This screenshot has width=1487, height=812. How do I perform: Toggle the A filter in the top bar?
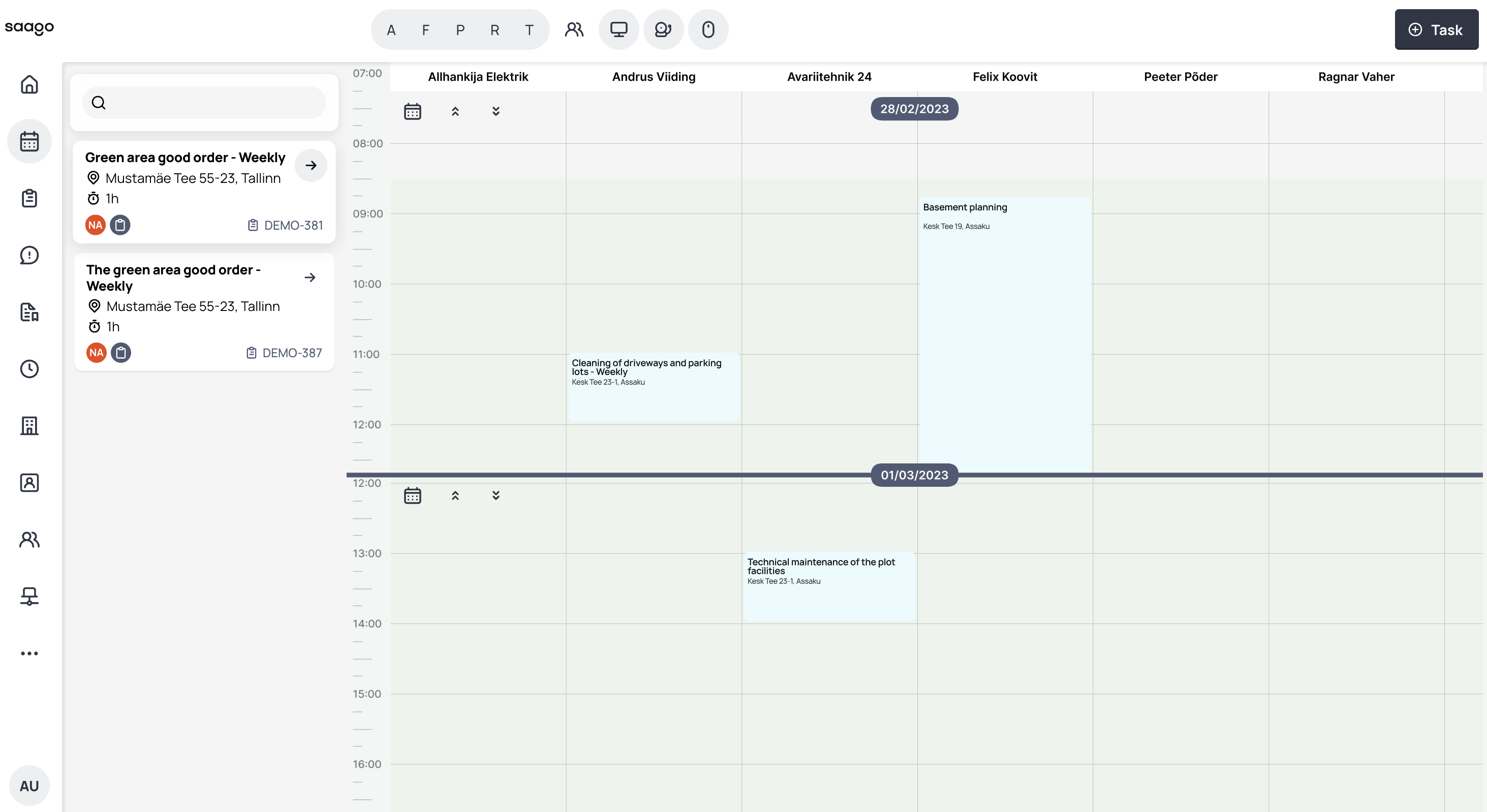tap(391, 29)
